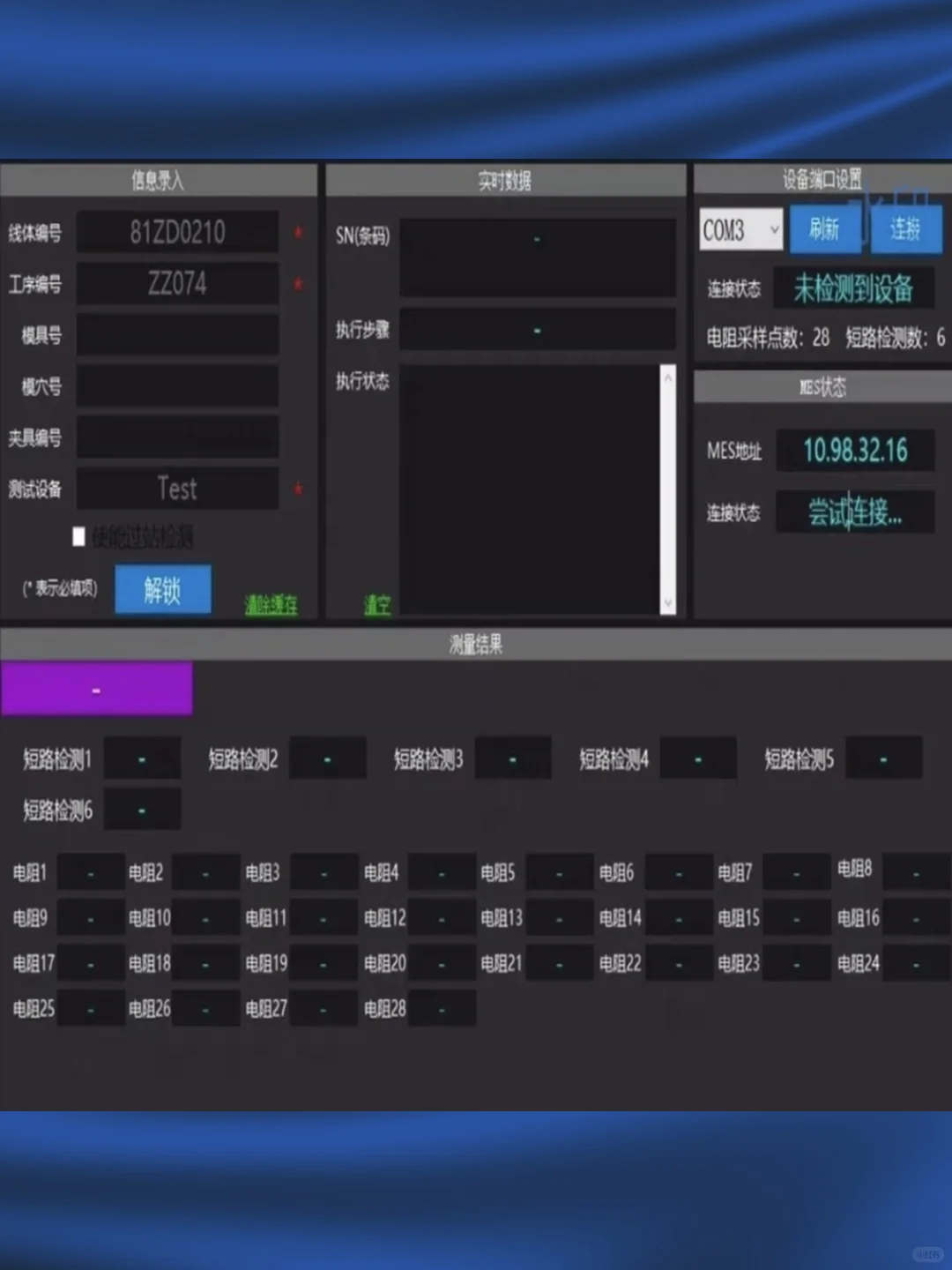
Task: Click the 短路检测6 value box
Action: (142, 809)
